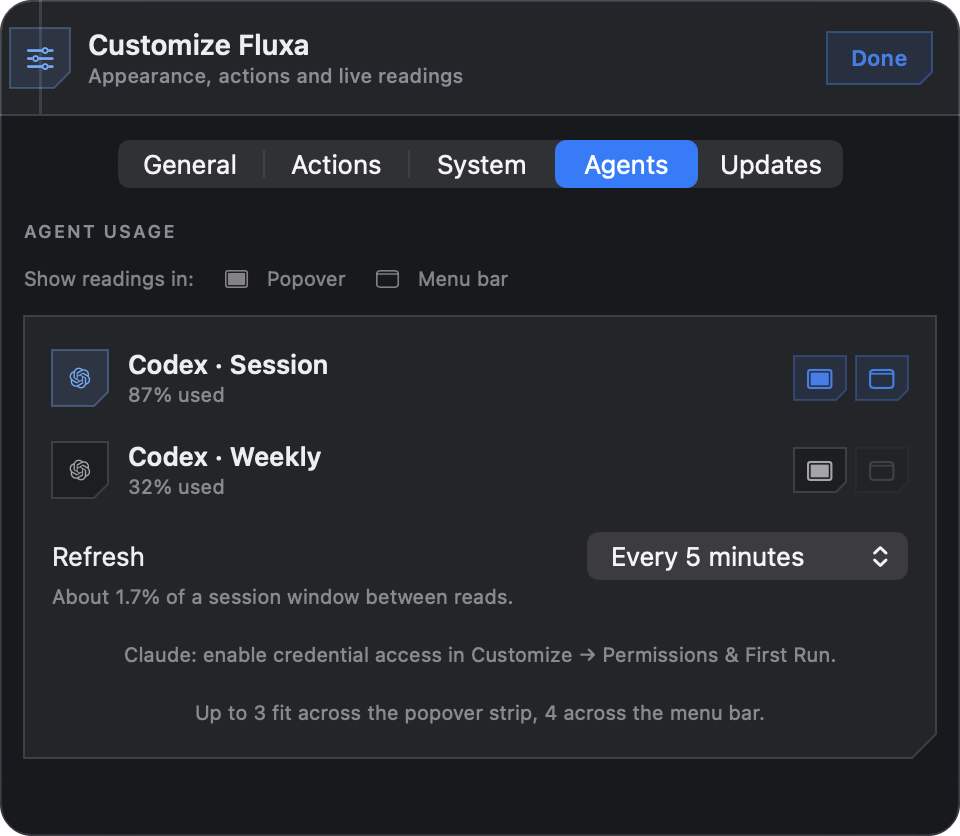Click the Codex Session OpenAI logo icon
The height and width of the screenshot is (836, 960).
(x=80, y=378)
